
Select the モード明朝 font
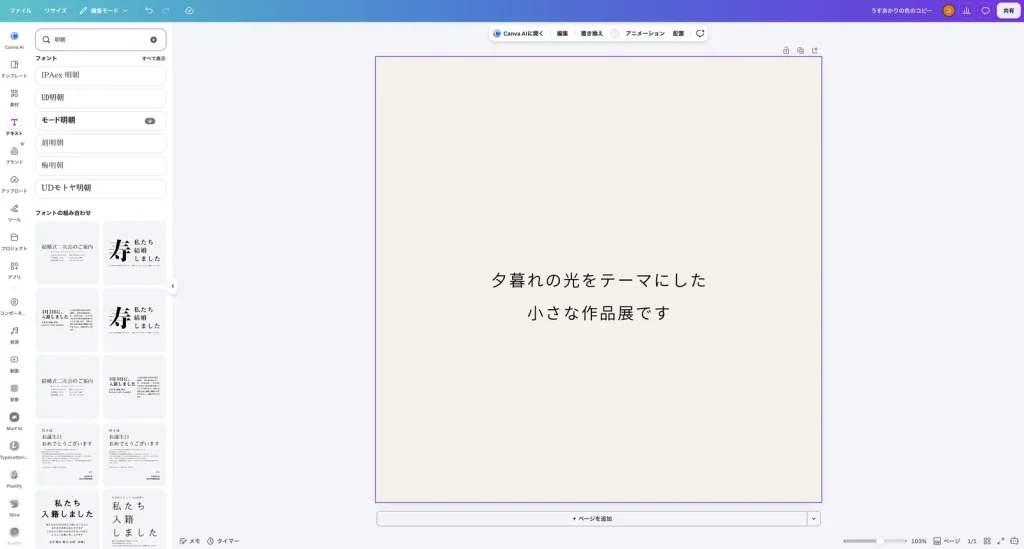point(101,120)
